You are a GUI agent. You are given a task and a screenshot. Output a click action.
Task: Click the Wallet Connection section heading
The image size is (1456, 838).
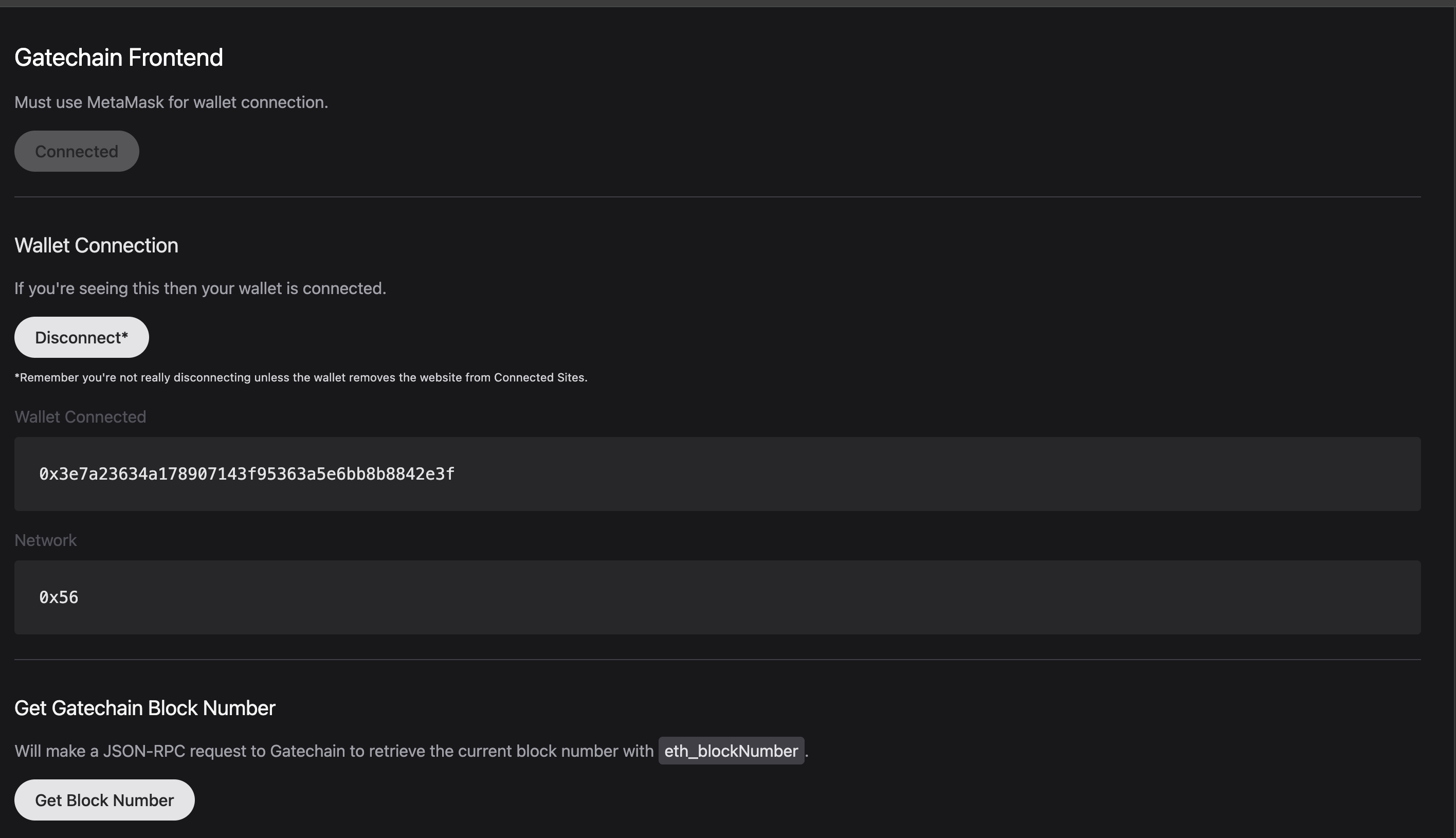96,245
